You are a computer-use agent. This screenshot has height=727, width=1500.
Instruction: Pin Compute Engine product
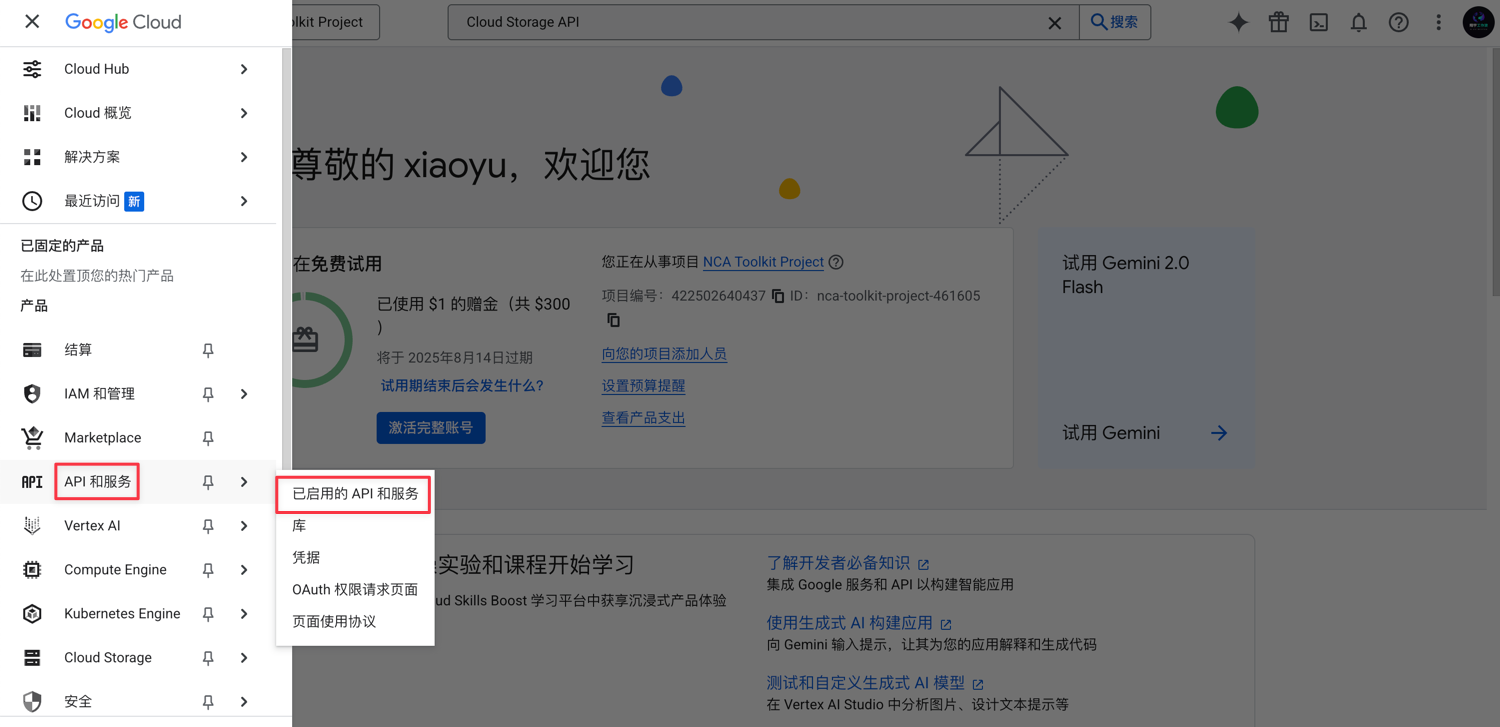click(208, 570)
